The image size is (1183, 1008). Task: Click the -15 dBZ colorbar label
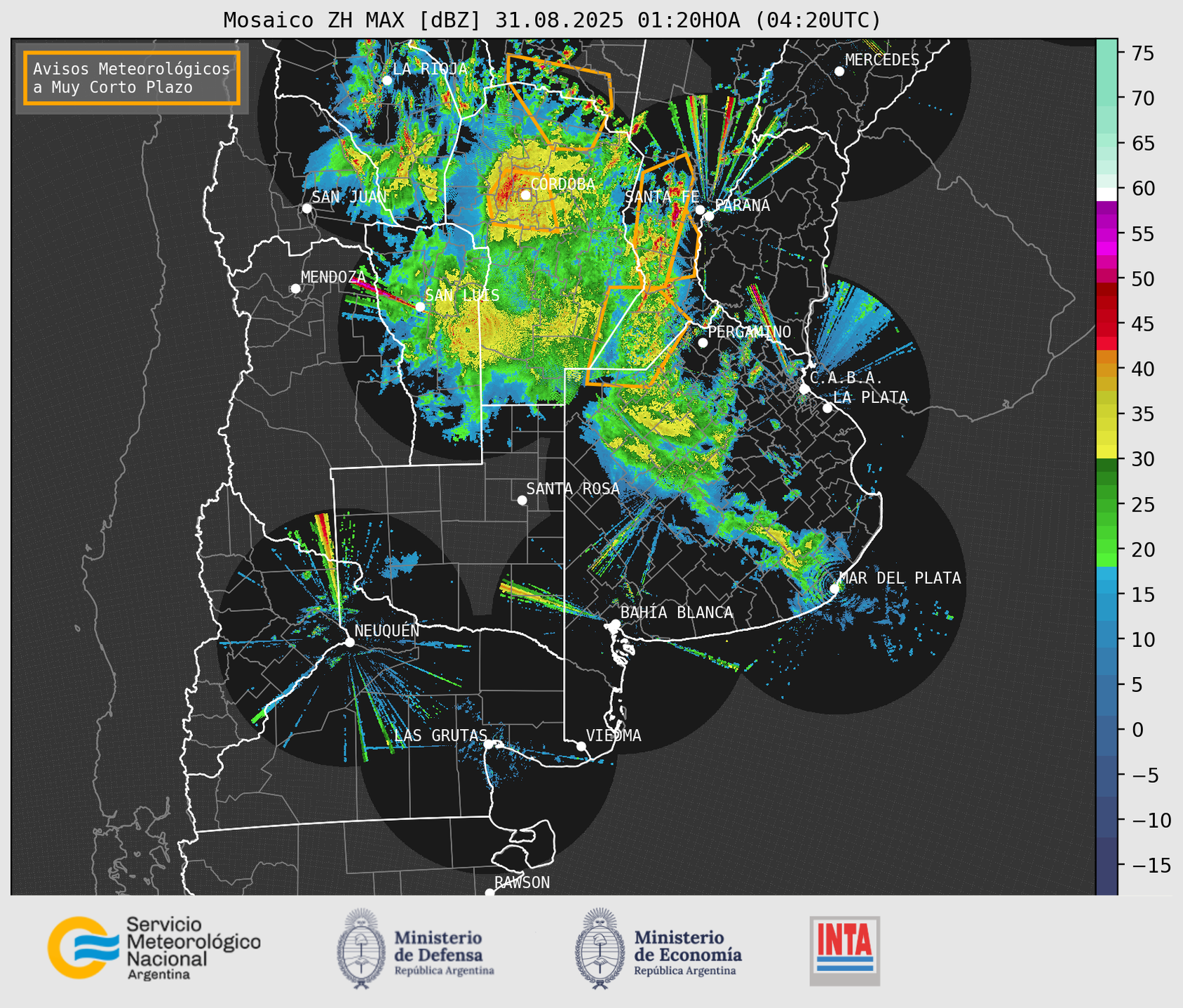[x=1151, y=865]
